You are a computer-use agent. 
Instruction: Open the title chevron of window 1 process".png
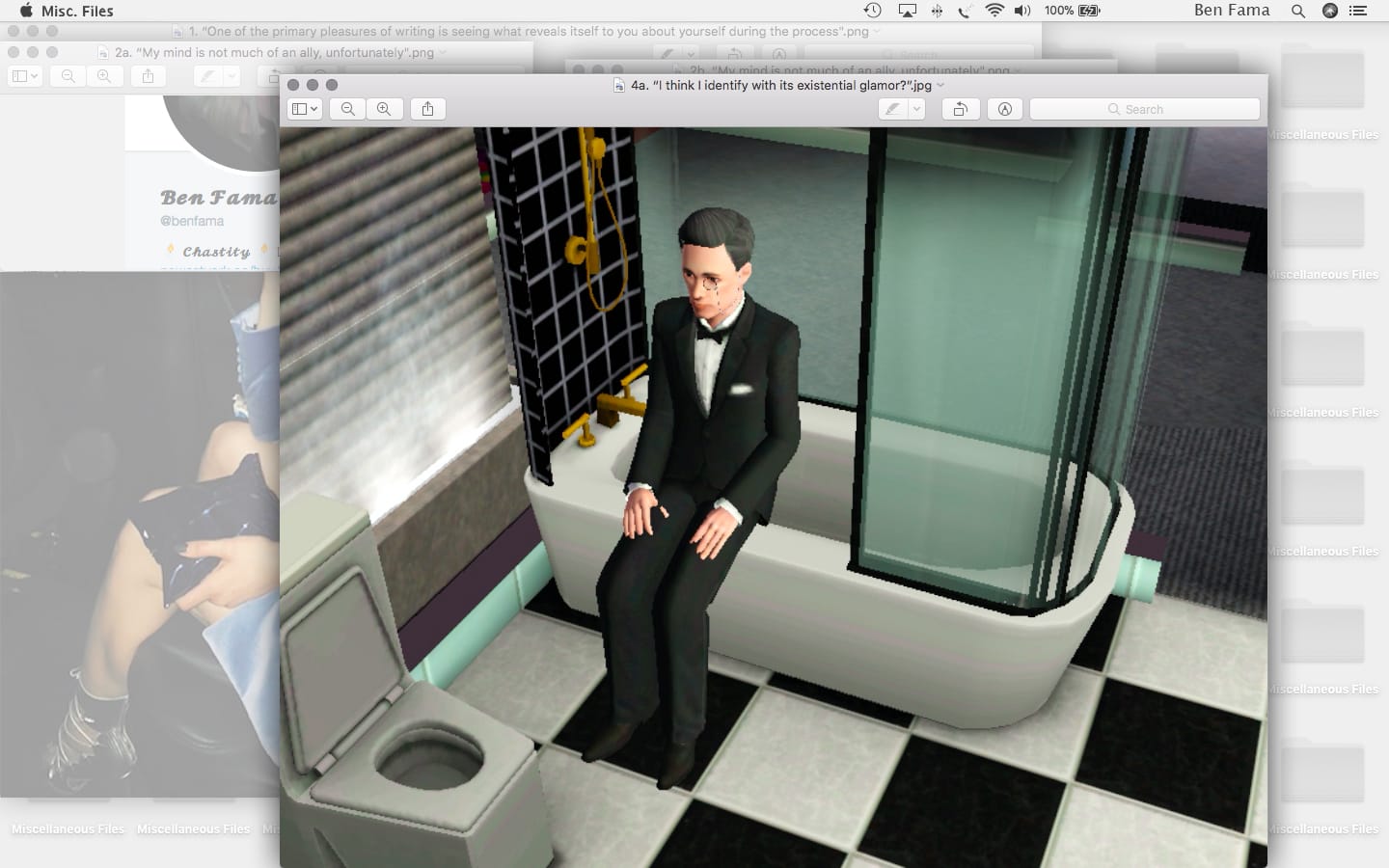[x=877, y=31]
